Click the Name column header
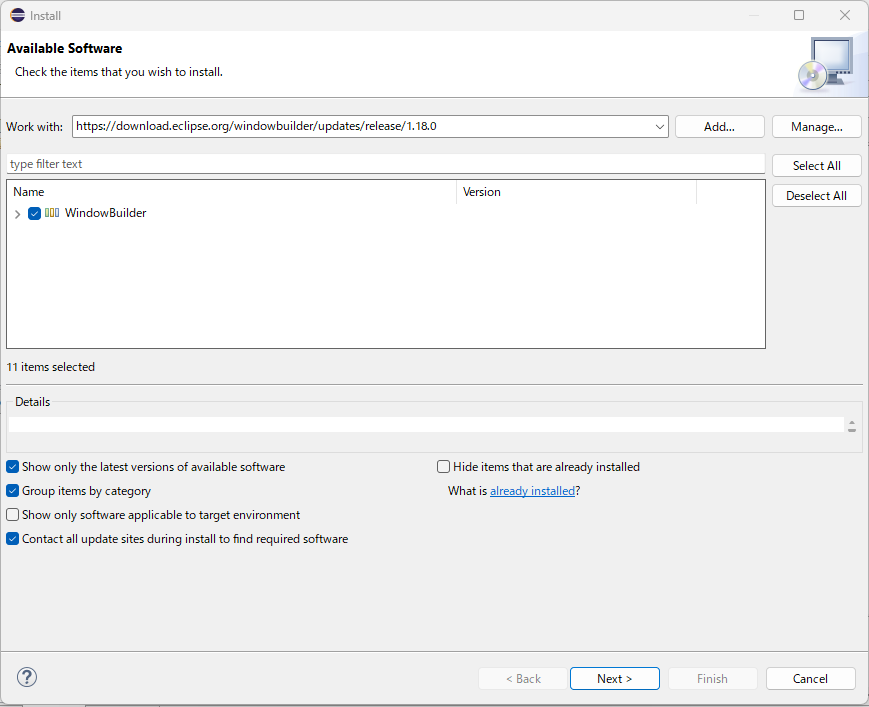 click(234, 192)
